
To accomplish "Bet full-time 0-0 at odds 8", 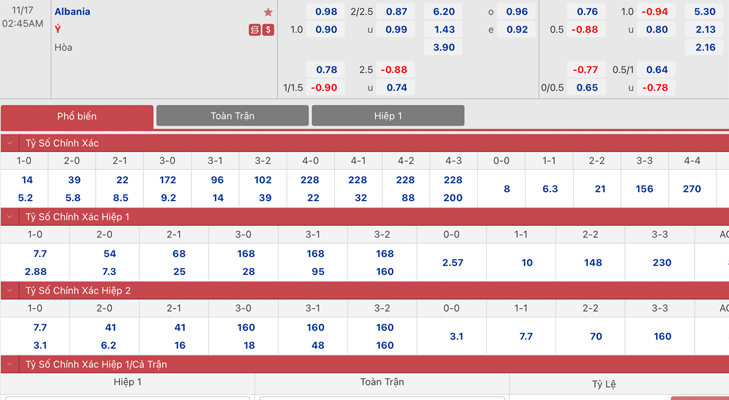I will click(x=507, y=189).
